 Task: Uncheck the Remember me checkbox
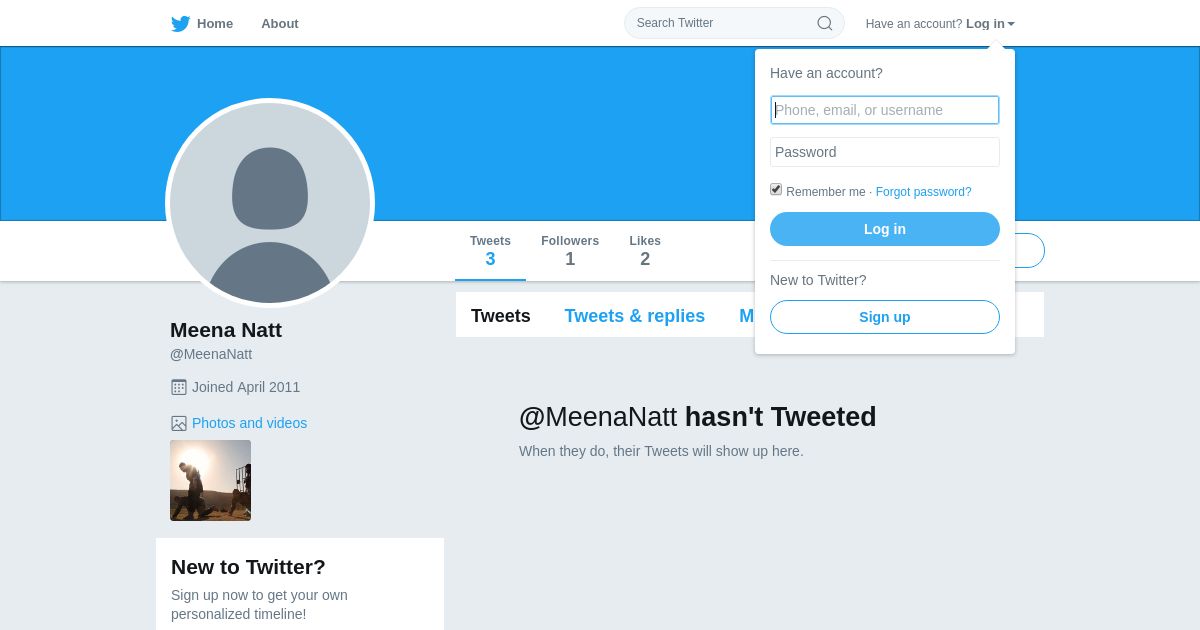(776, 189)
